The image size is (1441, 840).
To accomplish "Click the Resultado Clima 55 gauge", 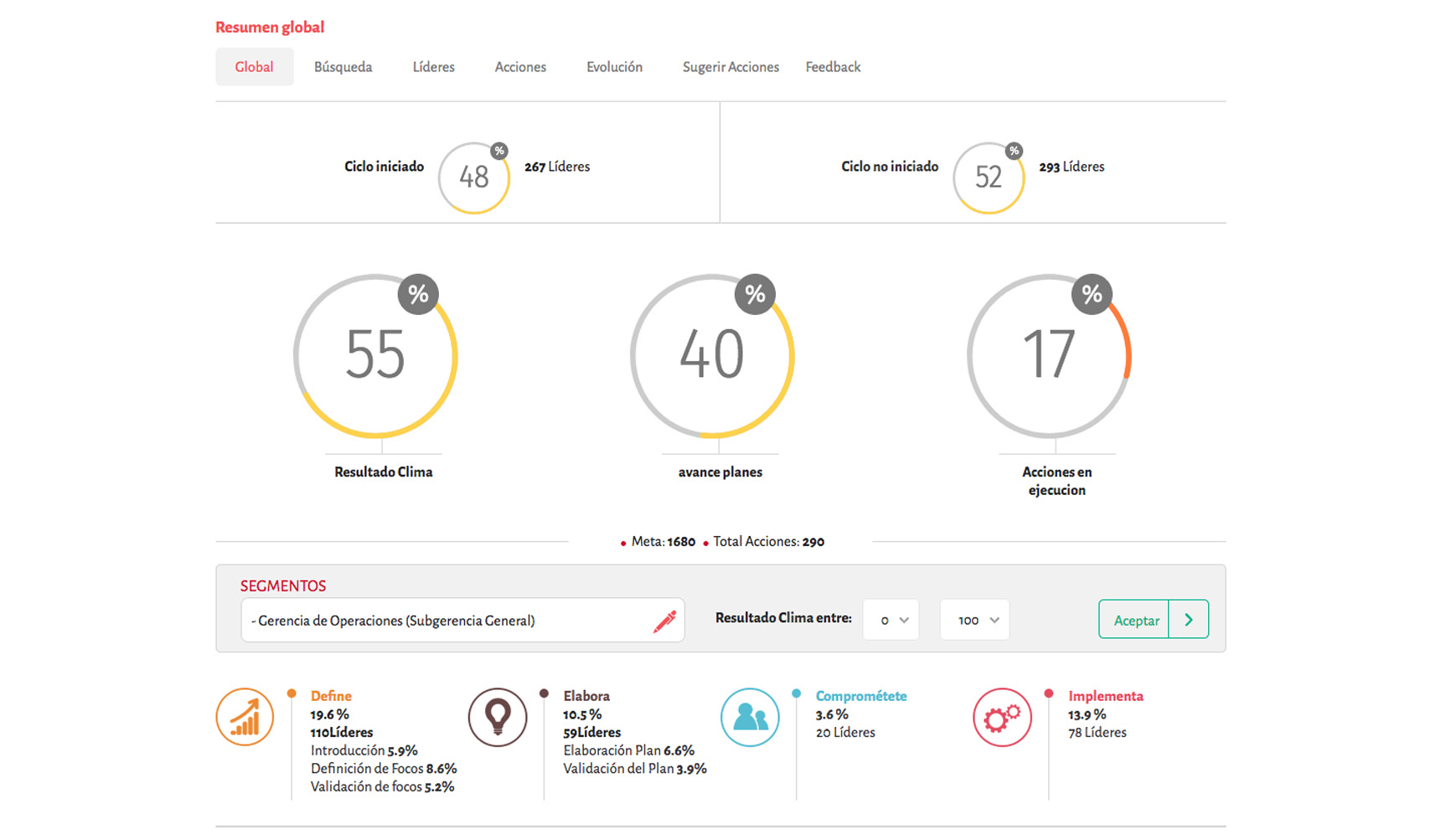I will tap(375, 356).
